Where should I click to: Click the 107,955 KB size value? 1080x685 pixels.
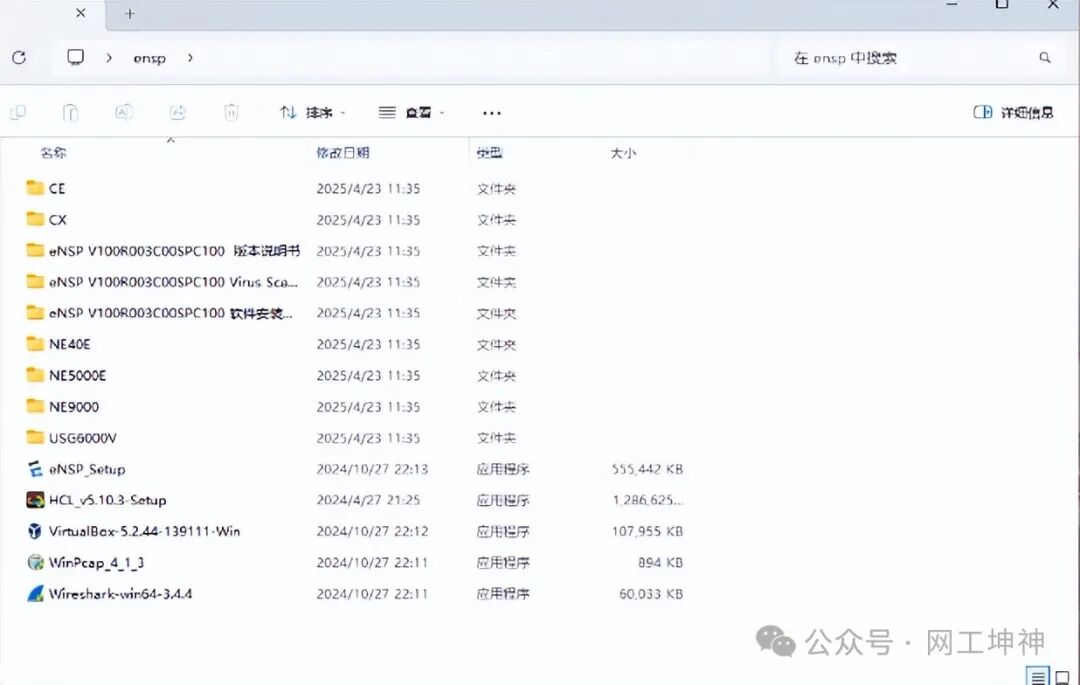pyautogui.click(x=647, y=531)
